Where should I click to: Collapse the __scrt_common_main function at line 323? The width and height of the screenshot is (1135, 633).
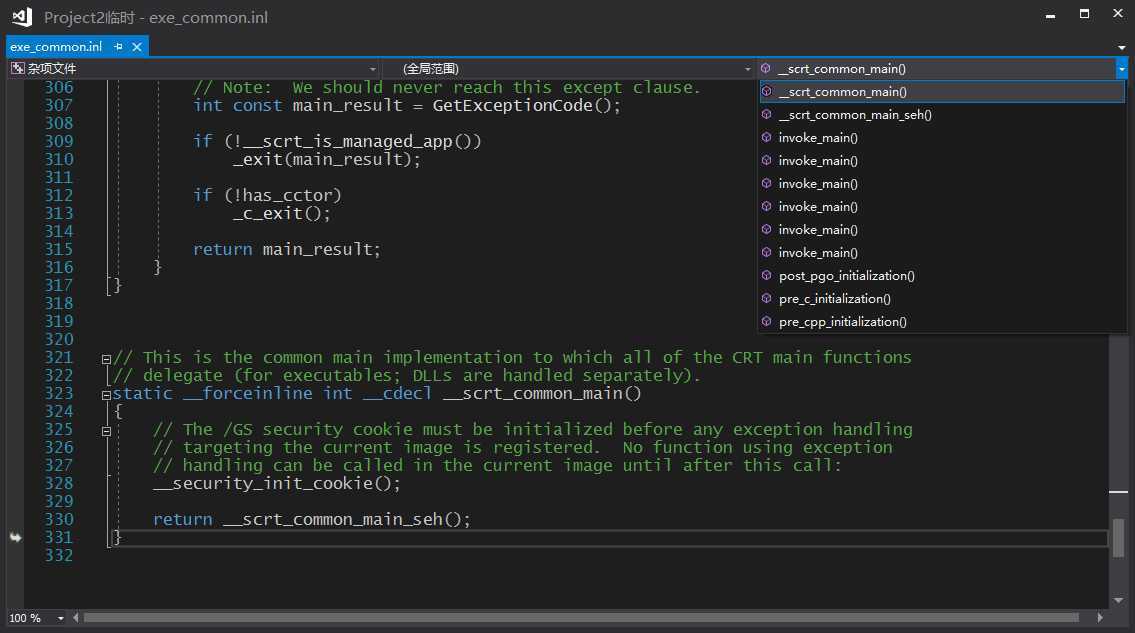[x=106, y=395]
